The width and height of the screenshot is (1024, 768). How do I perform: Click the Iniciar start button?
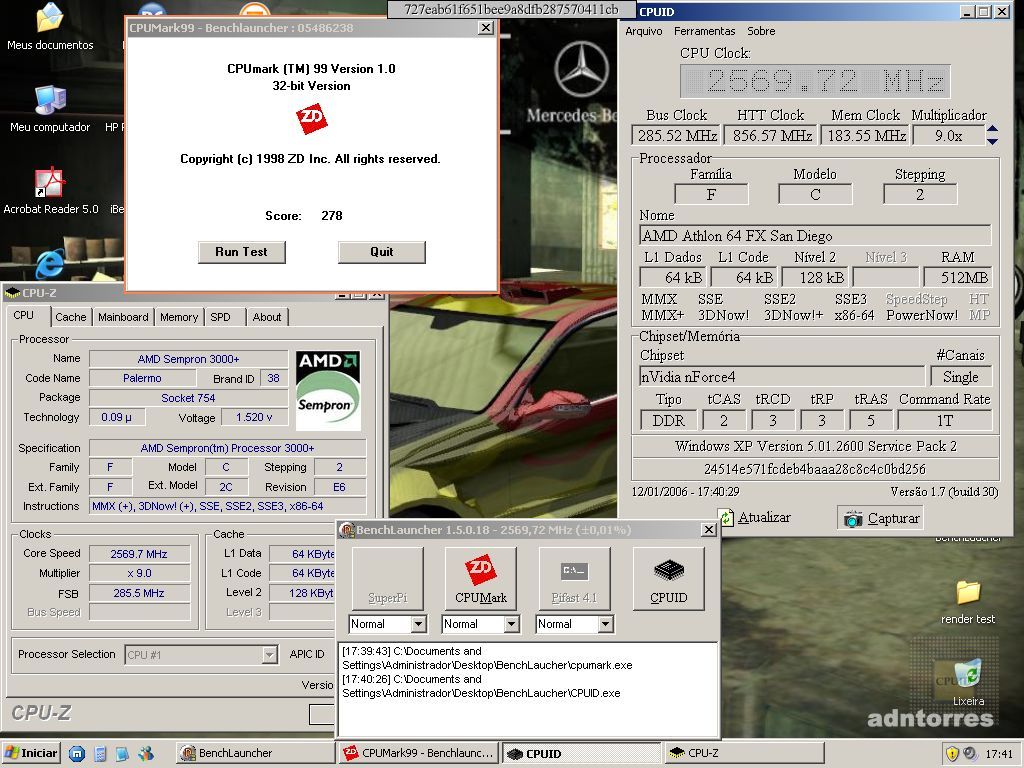(31, 753)
